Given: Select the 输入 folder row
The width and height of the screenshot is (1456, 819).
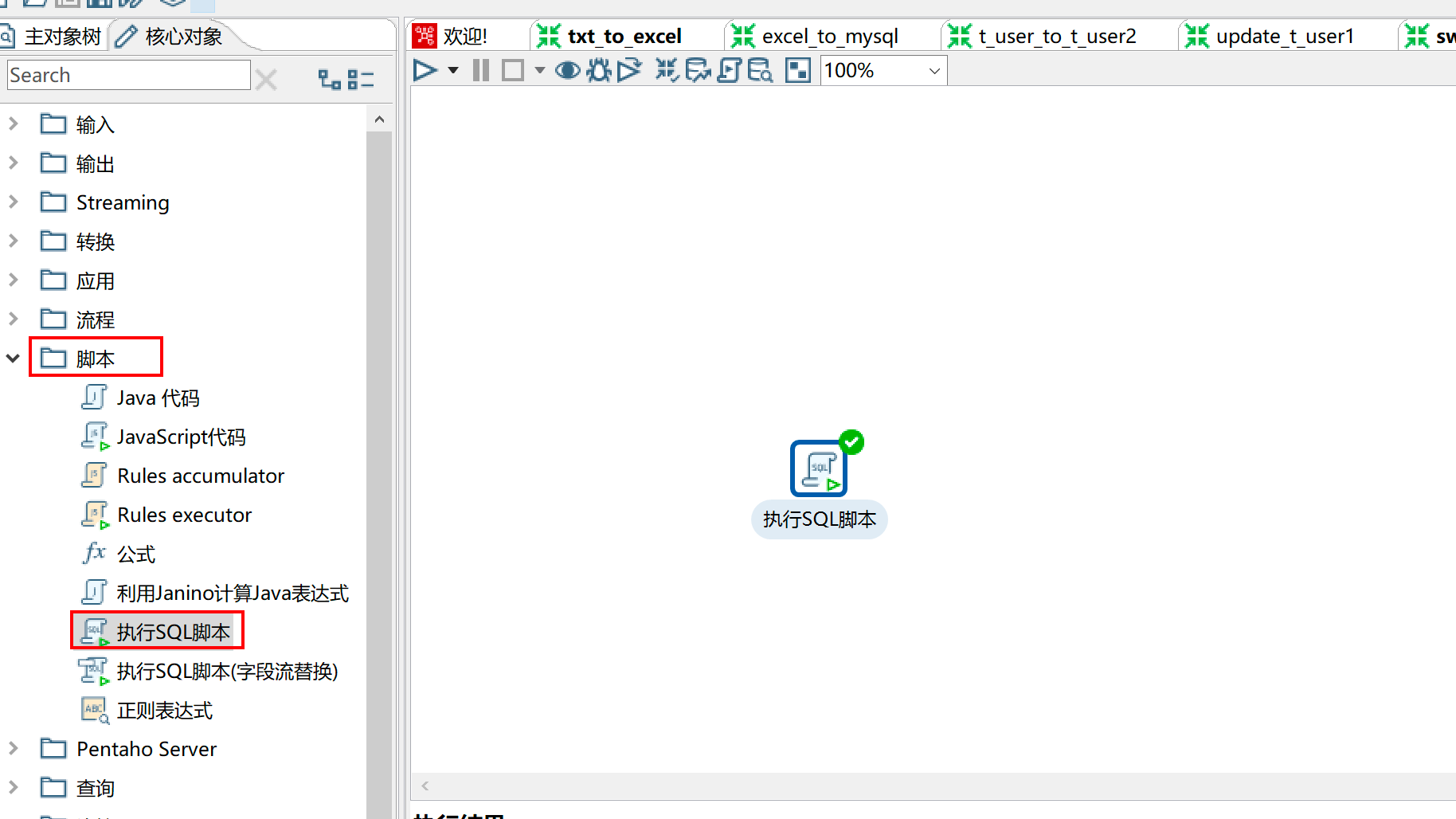Looking at the screenshot, I should (78, 124).
